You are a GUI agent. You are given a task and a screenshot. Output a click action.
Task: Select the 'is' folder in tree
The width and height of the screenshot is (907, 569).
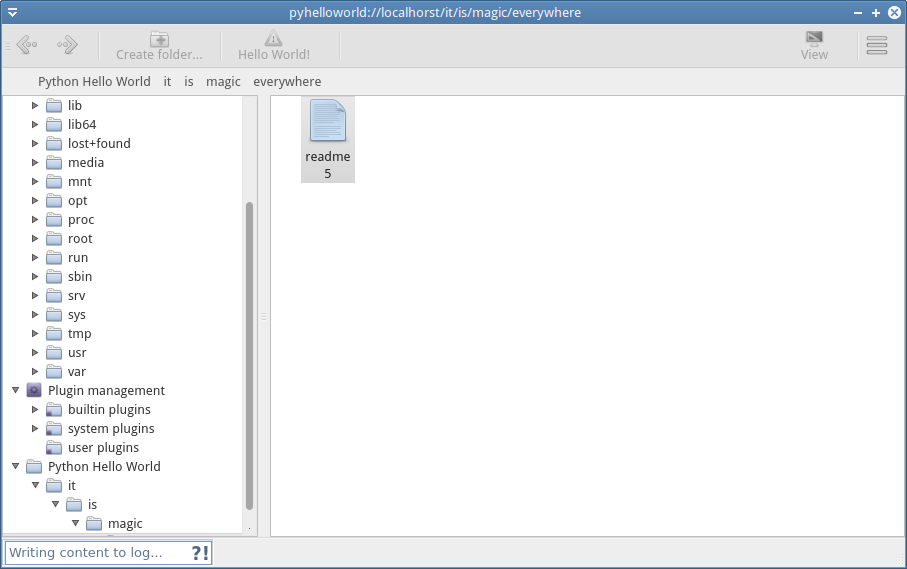(x=92, y=505)
